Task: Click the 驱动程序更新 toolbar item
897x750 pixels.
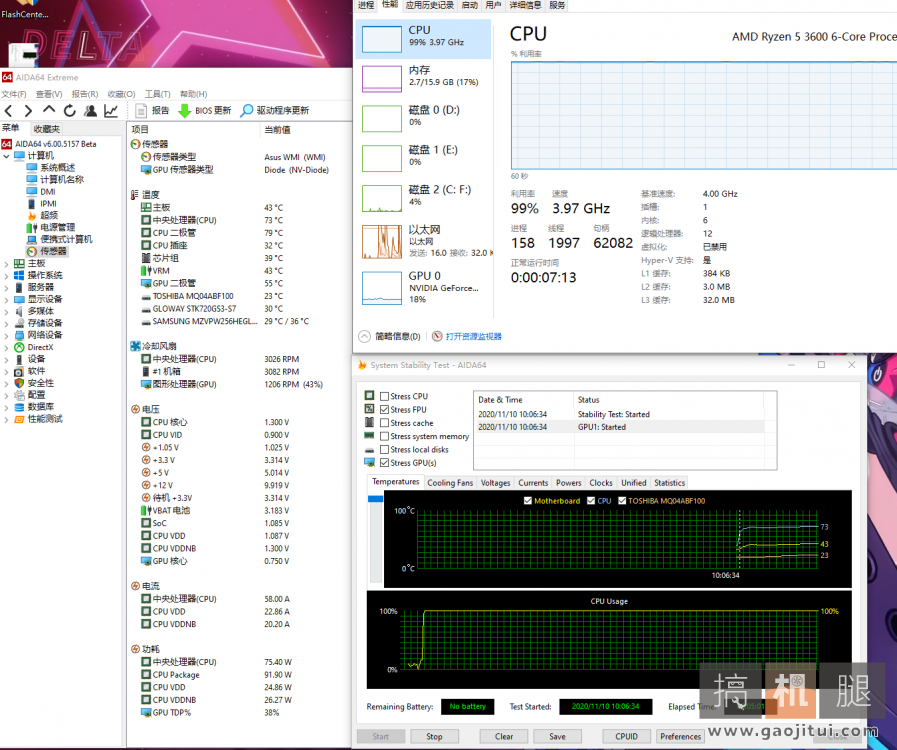Action: (x=275, y=110)
